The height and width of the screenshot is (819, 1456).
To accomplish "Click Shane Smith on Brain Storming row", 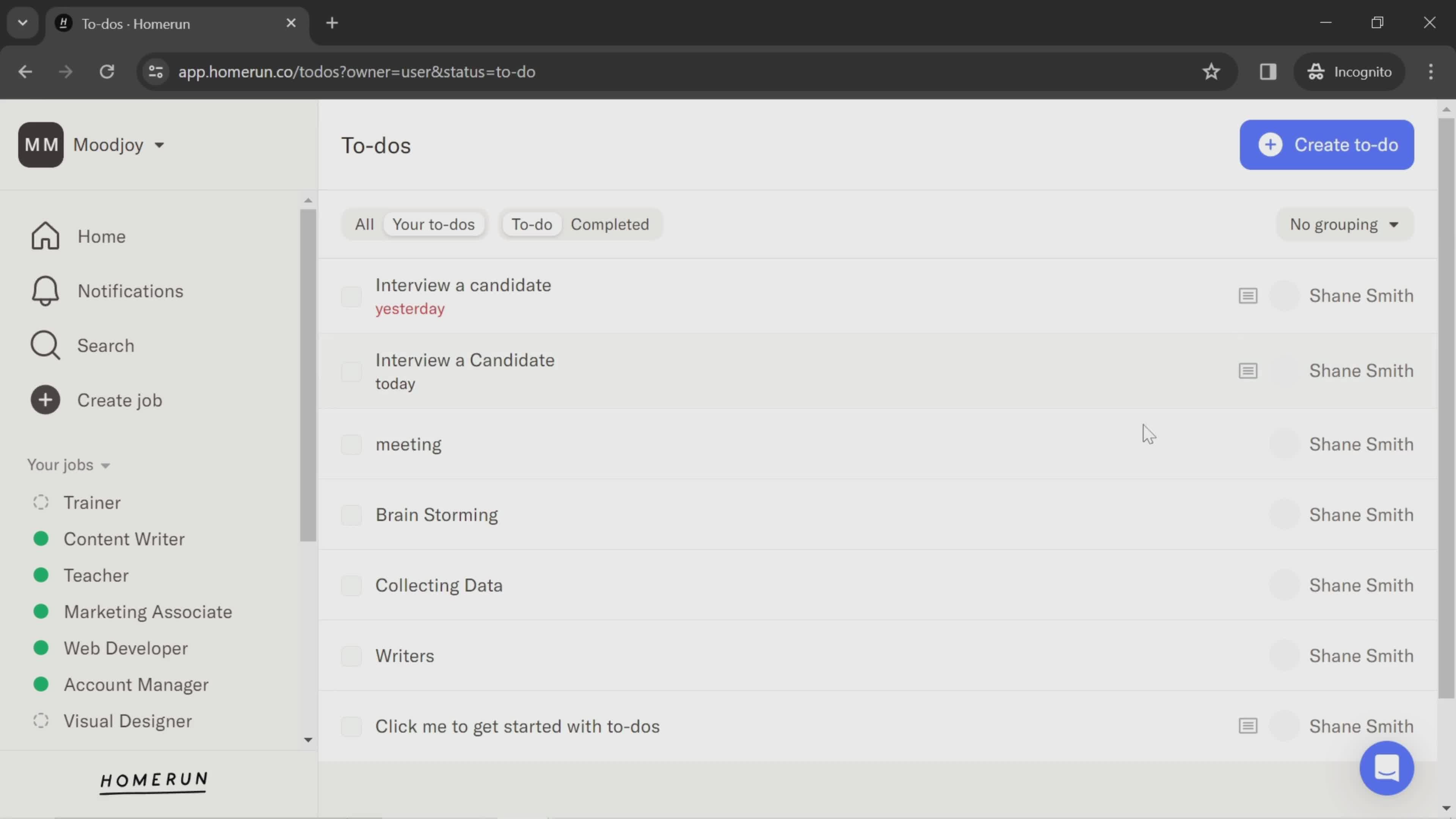I will click(1361, 515).
